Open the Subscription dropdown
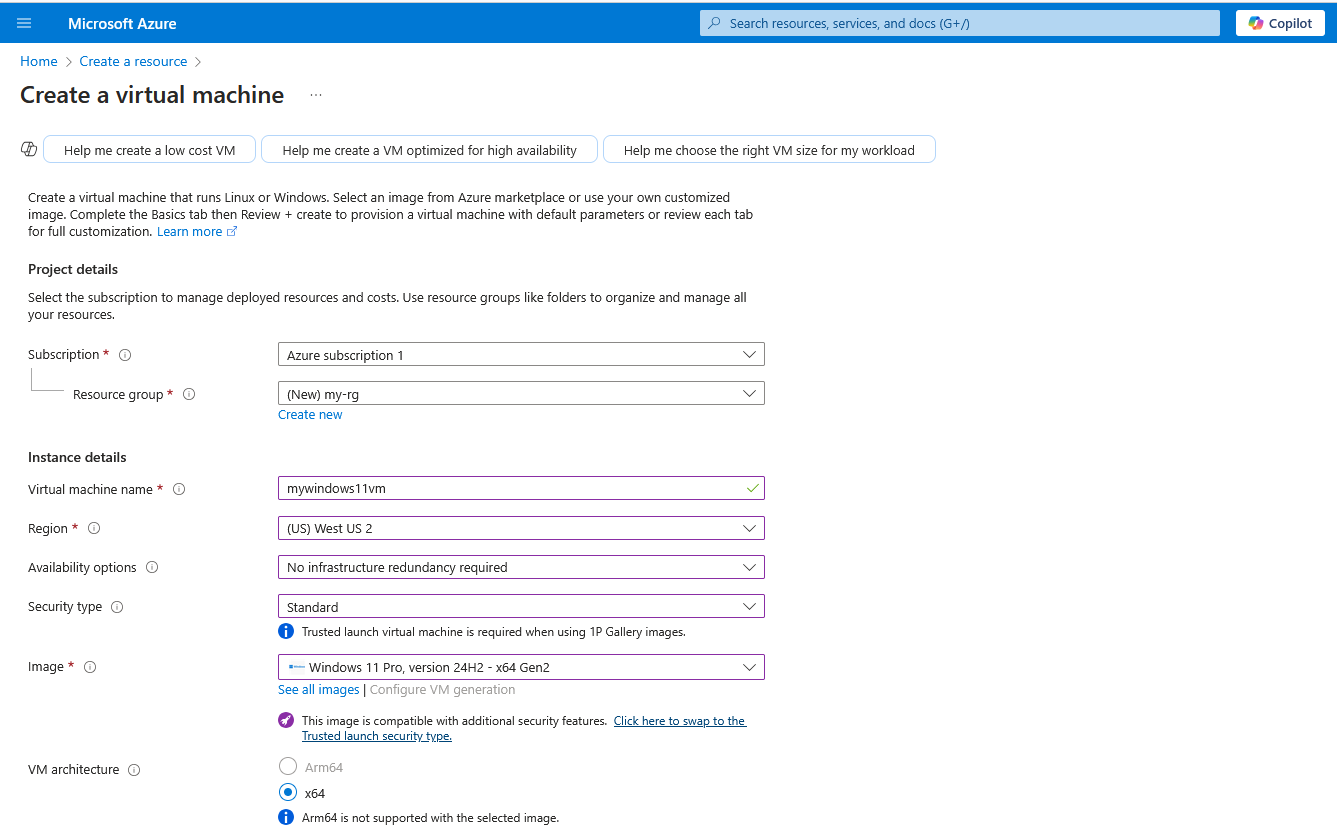Screen dimensions: 1337x839 click(x=521, y=354)
